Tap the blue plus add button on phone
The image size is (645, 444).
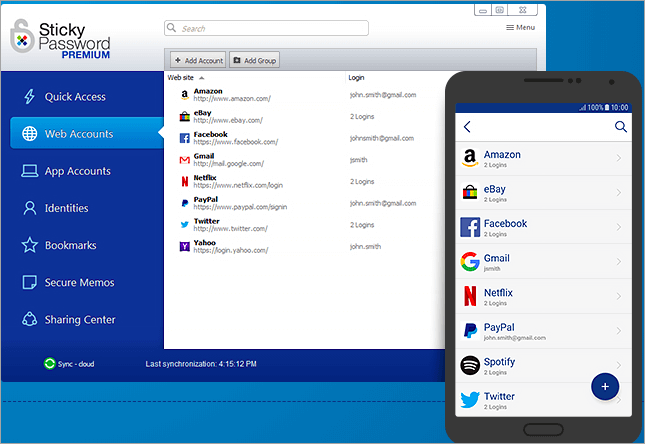click(x=605, y=386)
